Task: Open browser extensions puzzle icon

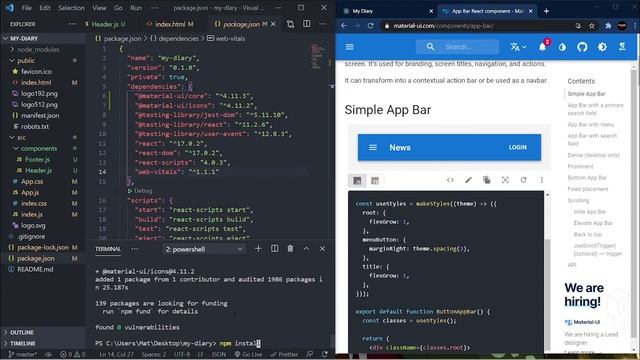Action: click(608, 26)
